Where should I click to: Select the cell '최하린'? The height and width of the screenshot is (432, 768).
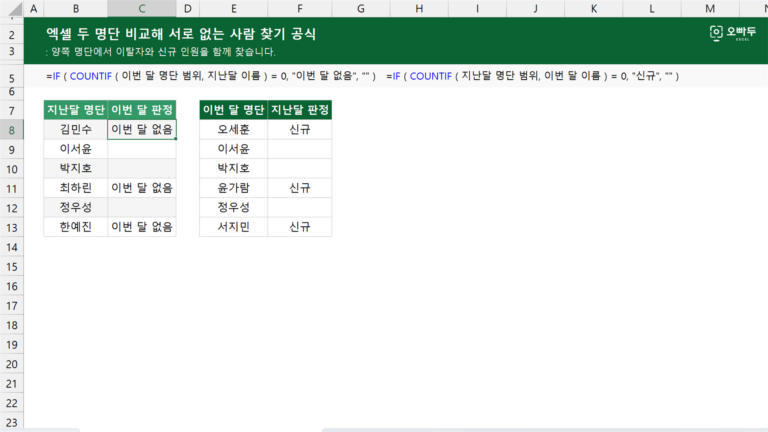[x=75, y=188]
